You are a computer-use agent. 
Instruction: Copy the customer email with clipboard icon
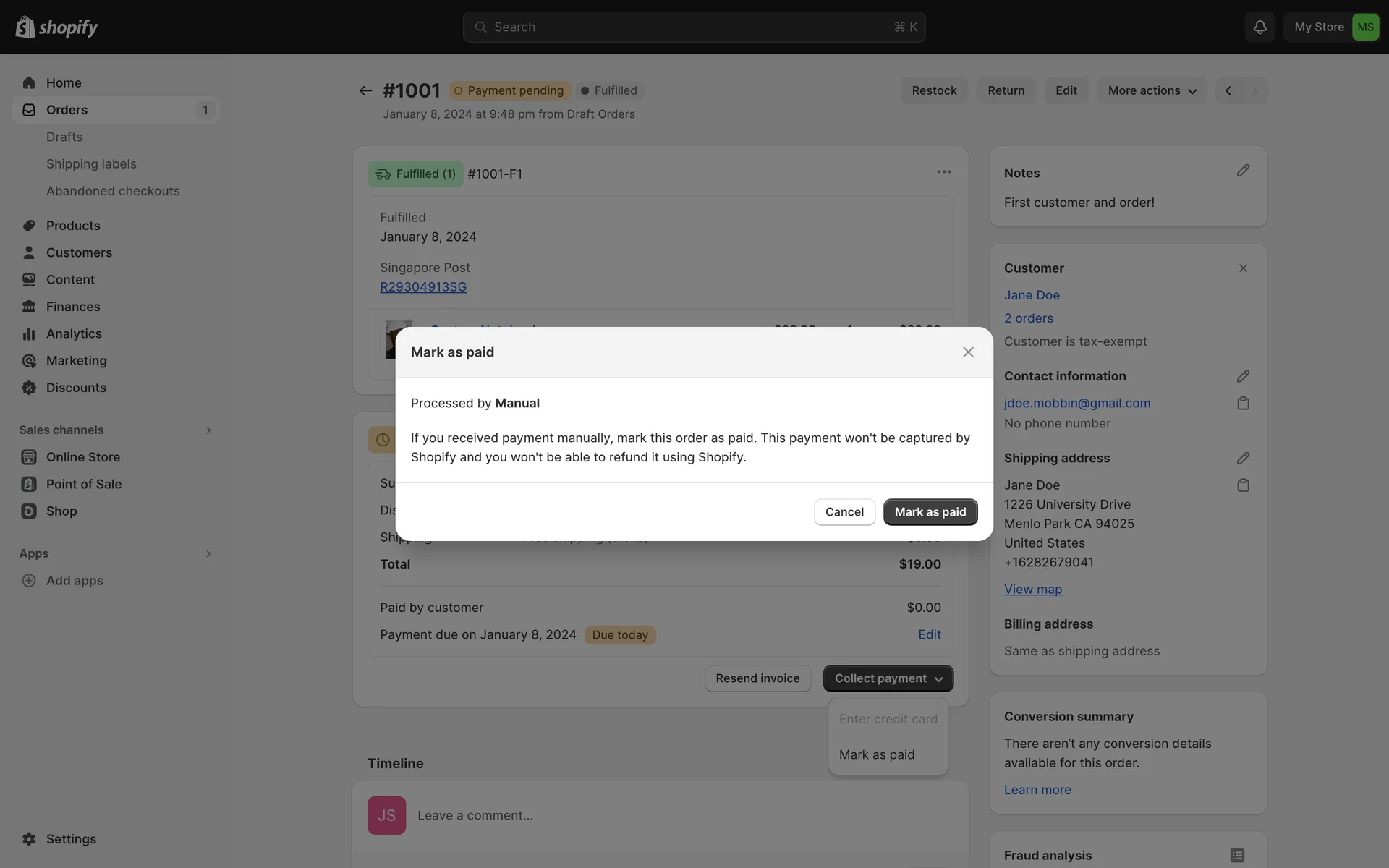click(1243, 403)
